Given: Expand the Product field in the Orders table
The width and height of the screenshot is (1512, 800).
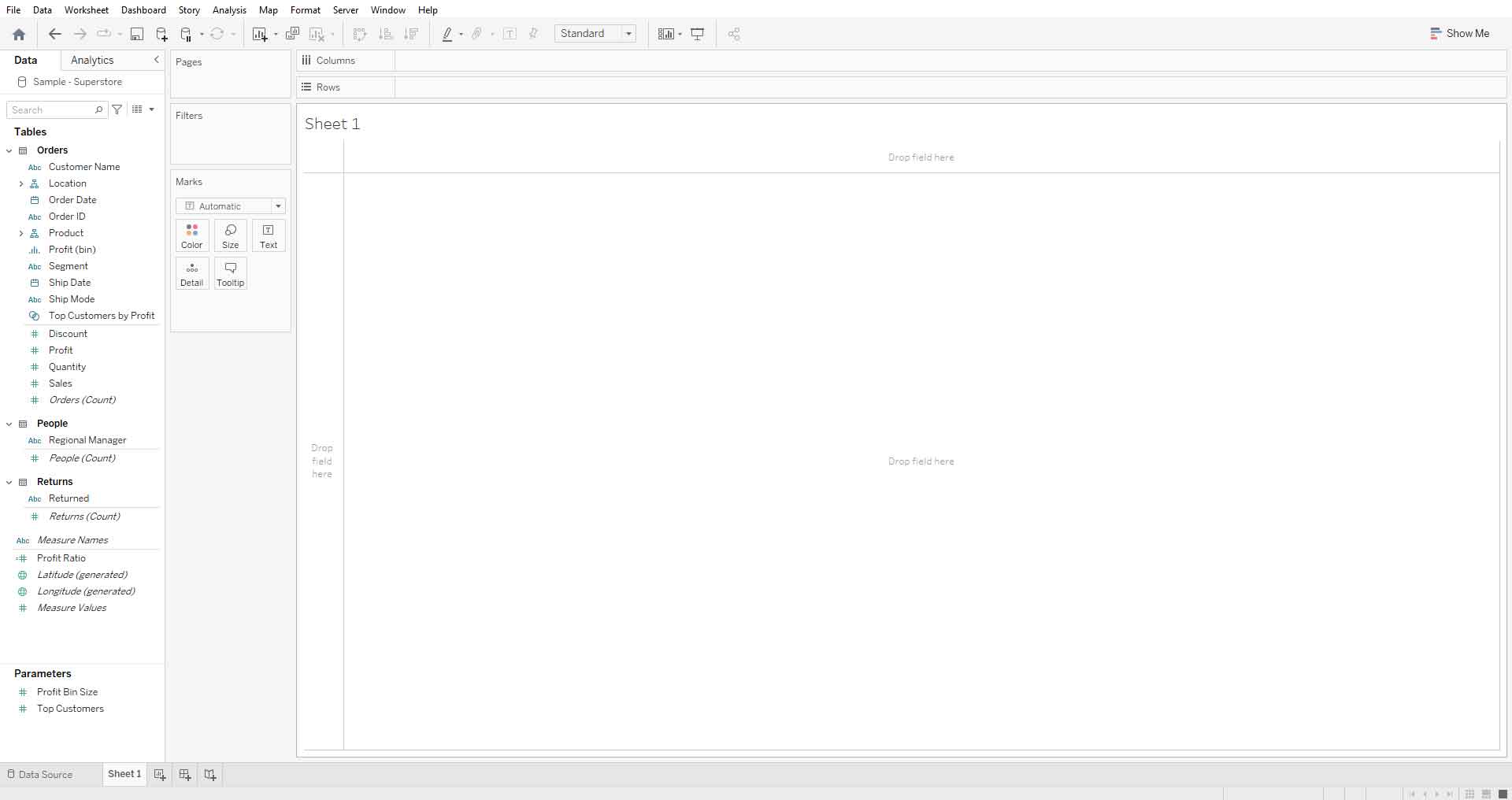Looking at the screenshot, I should (x=21, y=233).
